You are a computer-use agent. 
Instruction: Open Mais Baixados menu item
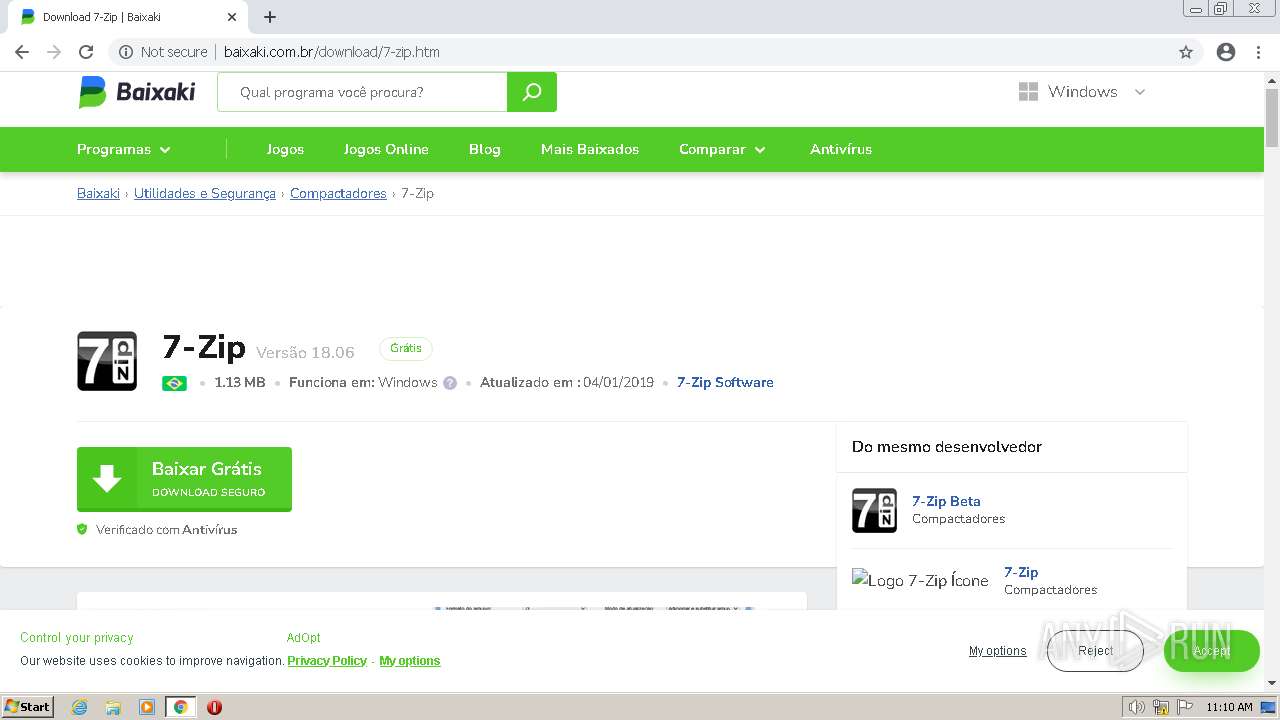pos(590,149)
